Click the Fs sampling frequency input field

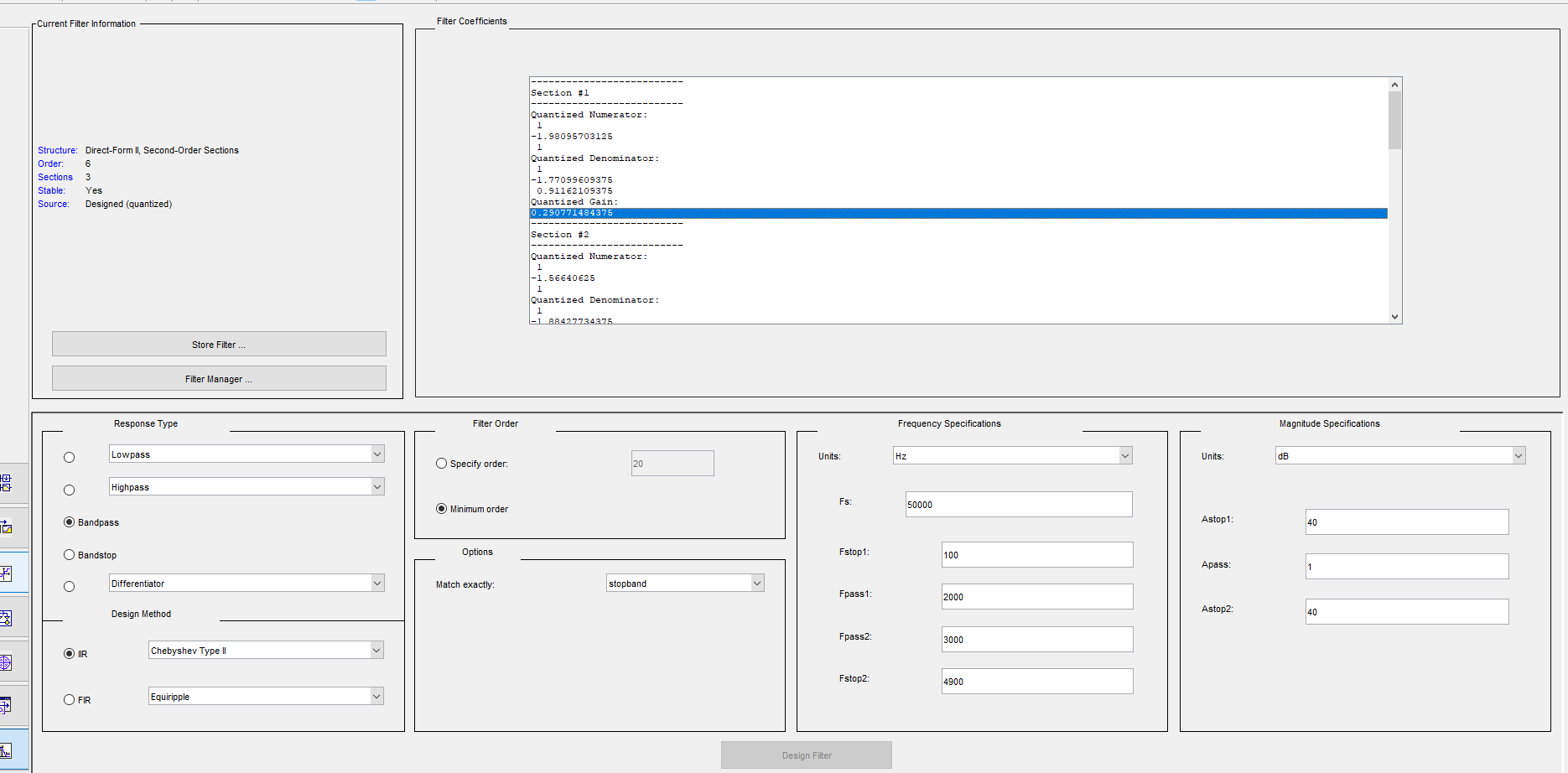point(1018,505)
